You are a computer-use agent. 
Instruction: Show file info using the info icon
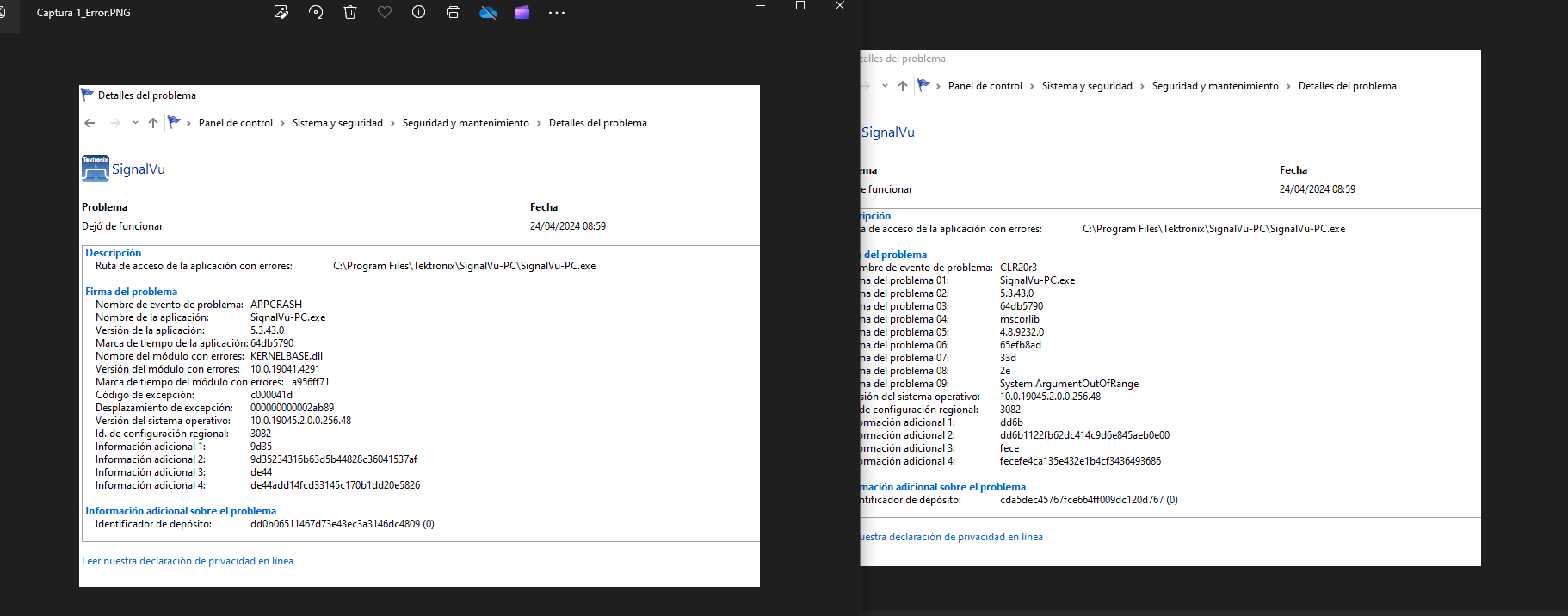pos(418,12)
